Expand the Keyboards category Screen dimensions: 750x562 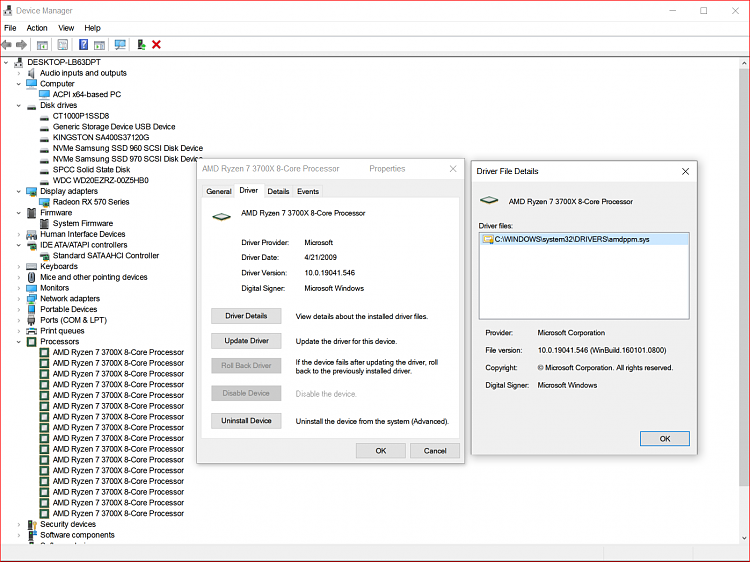point(19,267)
